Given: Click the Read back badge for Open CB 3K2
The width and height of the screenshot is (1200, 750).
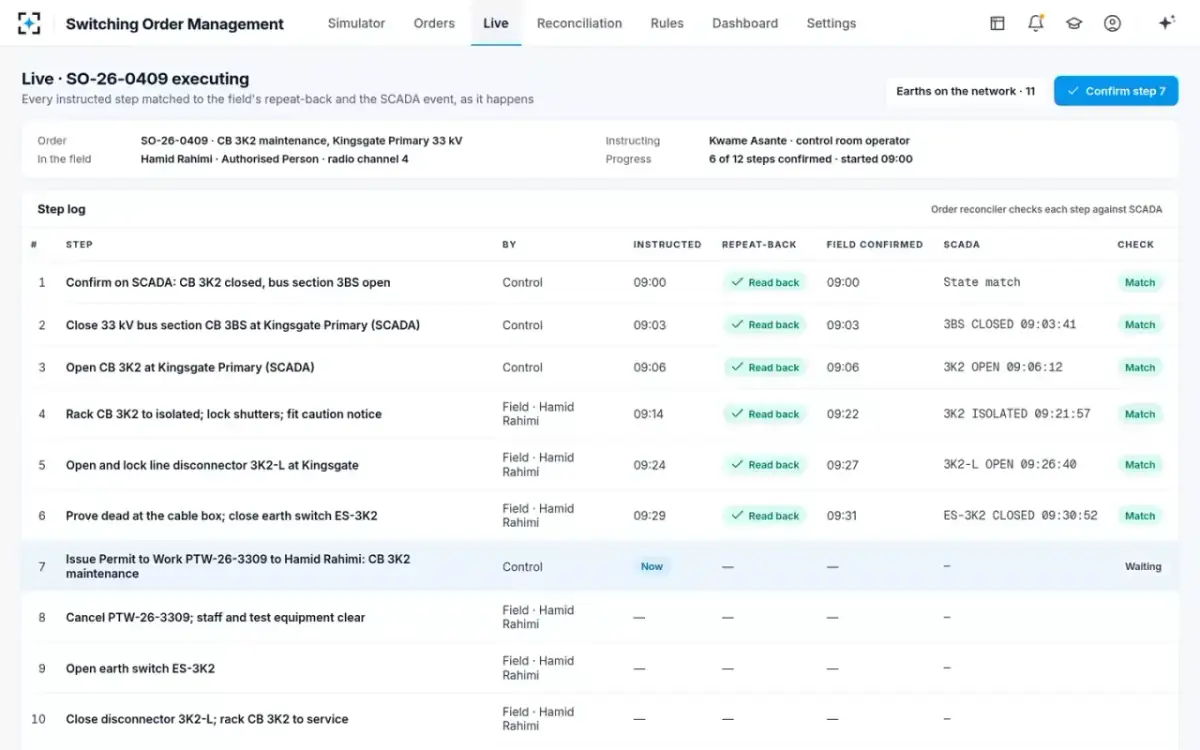Looking at the screenshot, I should [x=765, y=368].
